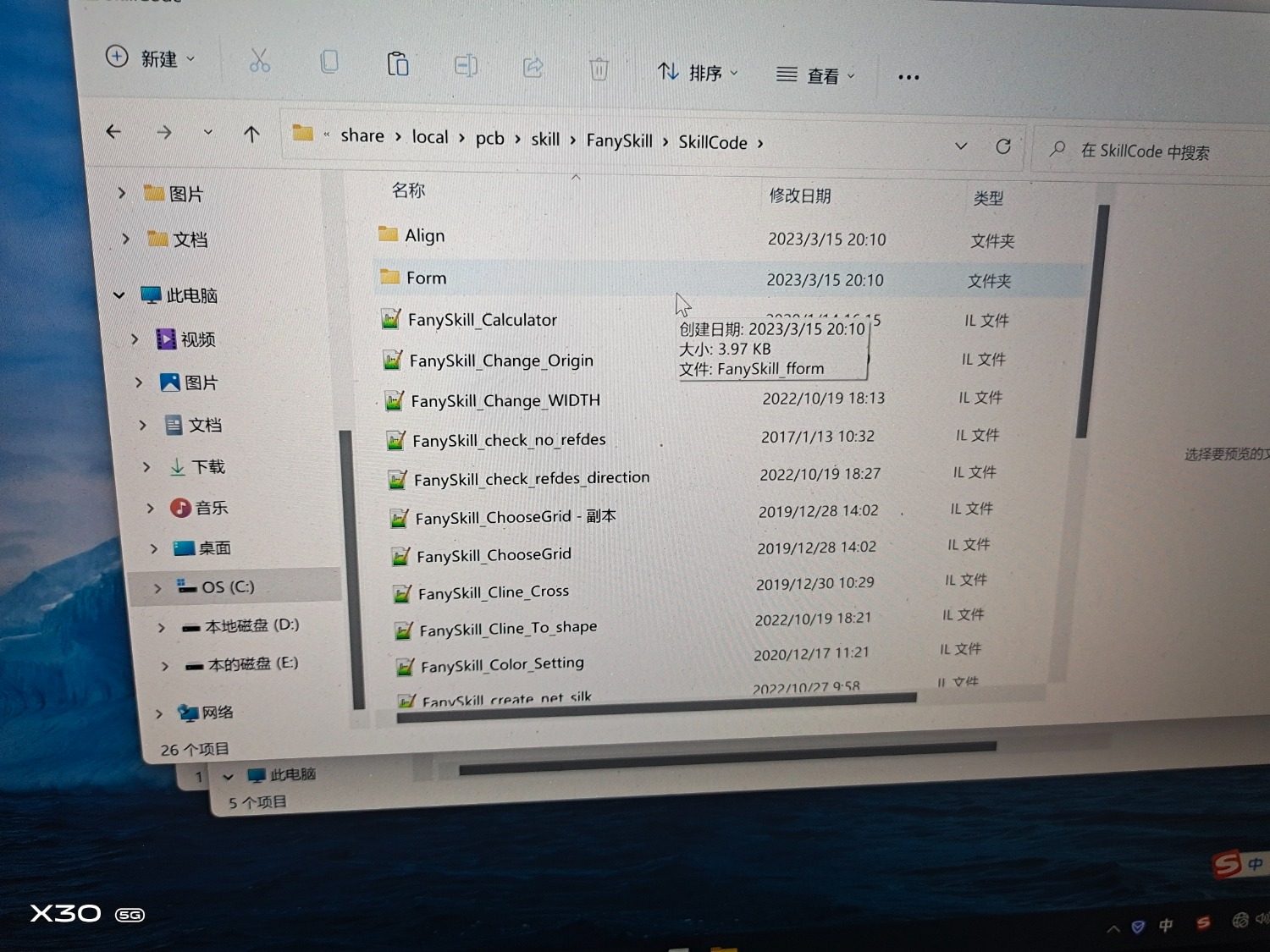
Task: Click the 中 language indicator in taskbar
Action: pos(1166,925)
